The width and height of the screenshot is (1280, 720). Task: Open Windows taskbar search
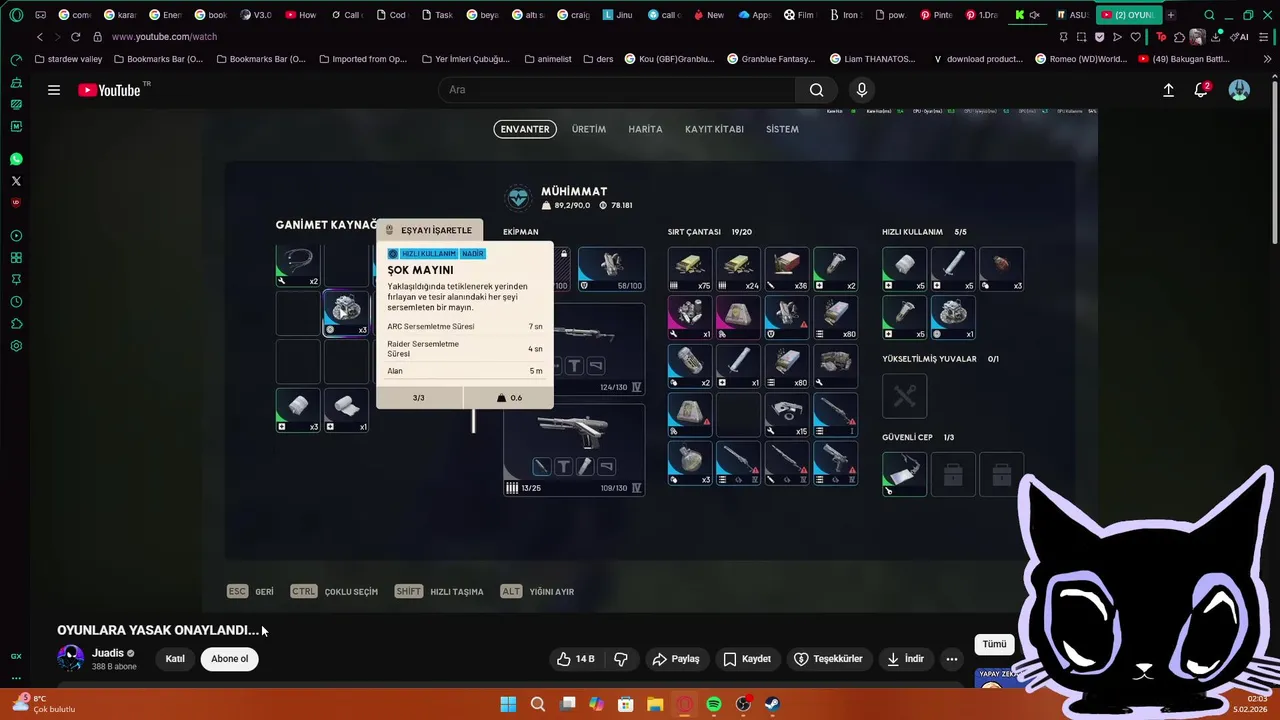coord(538,704)
